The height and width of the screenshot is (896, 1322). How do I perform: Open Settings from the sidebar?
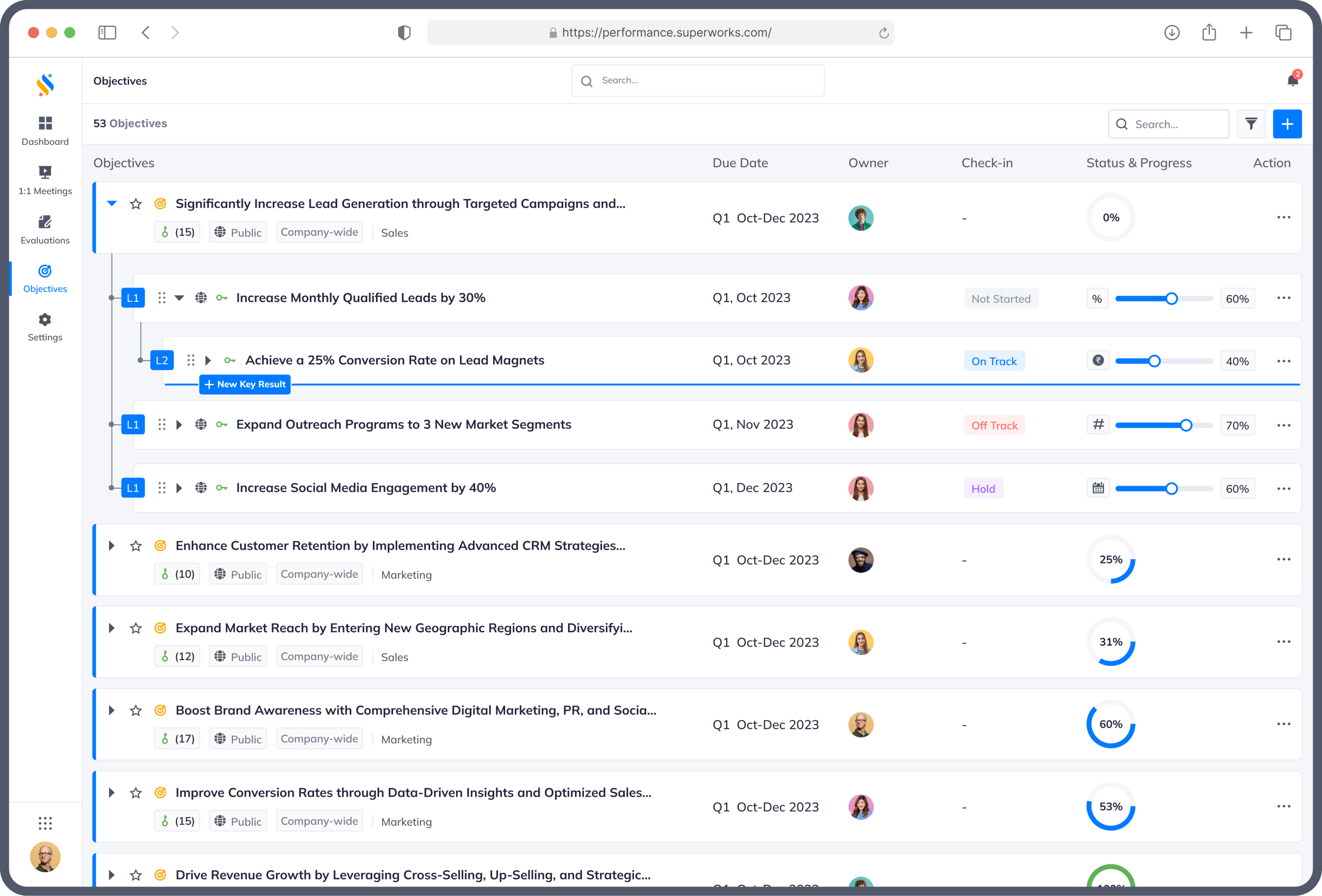[x=44, y=326]
